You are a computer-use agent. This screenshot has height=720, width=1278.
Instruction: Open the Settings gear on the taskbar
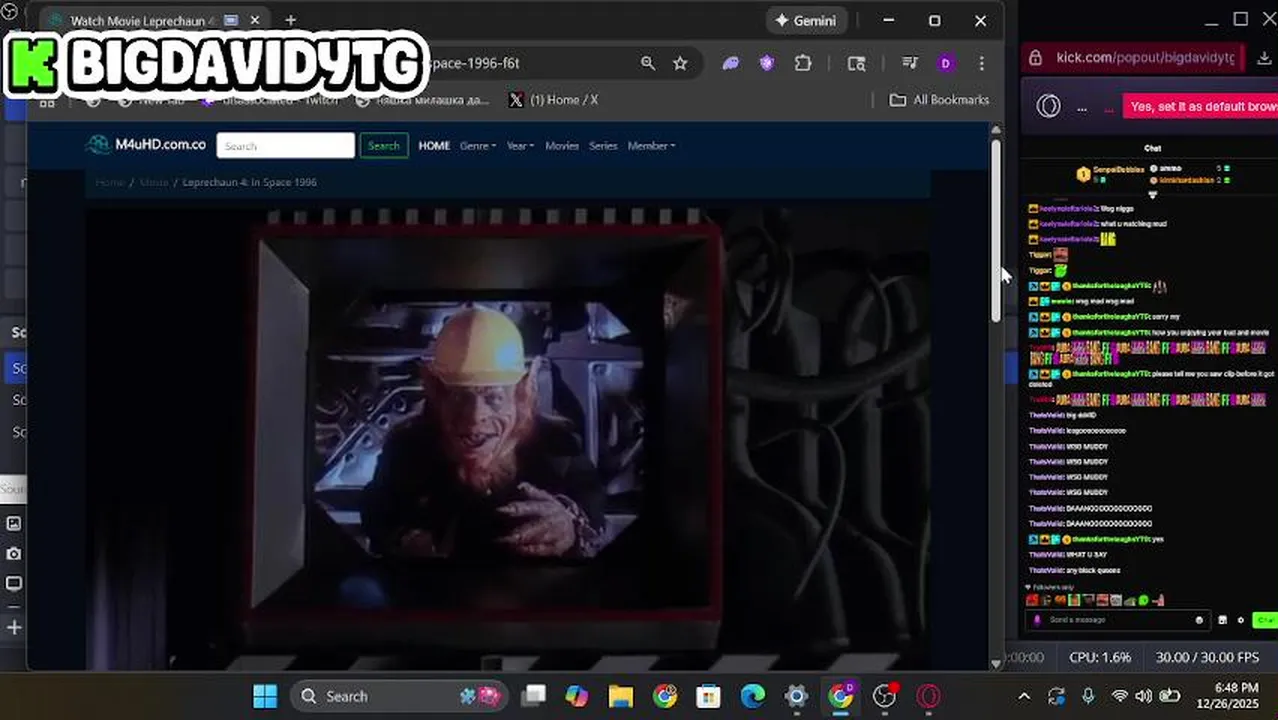[x=796, y=696]
